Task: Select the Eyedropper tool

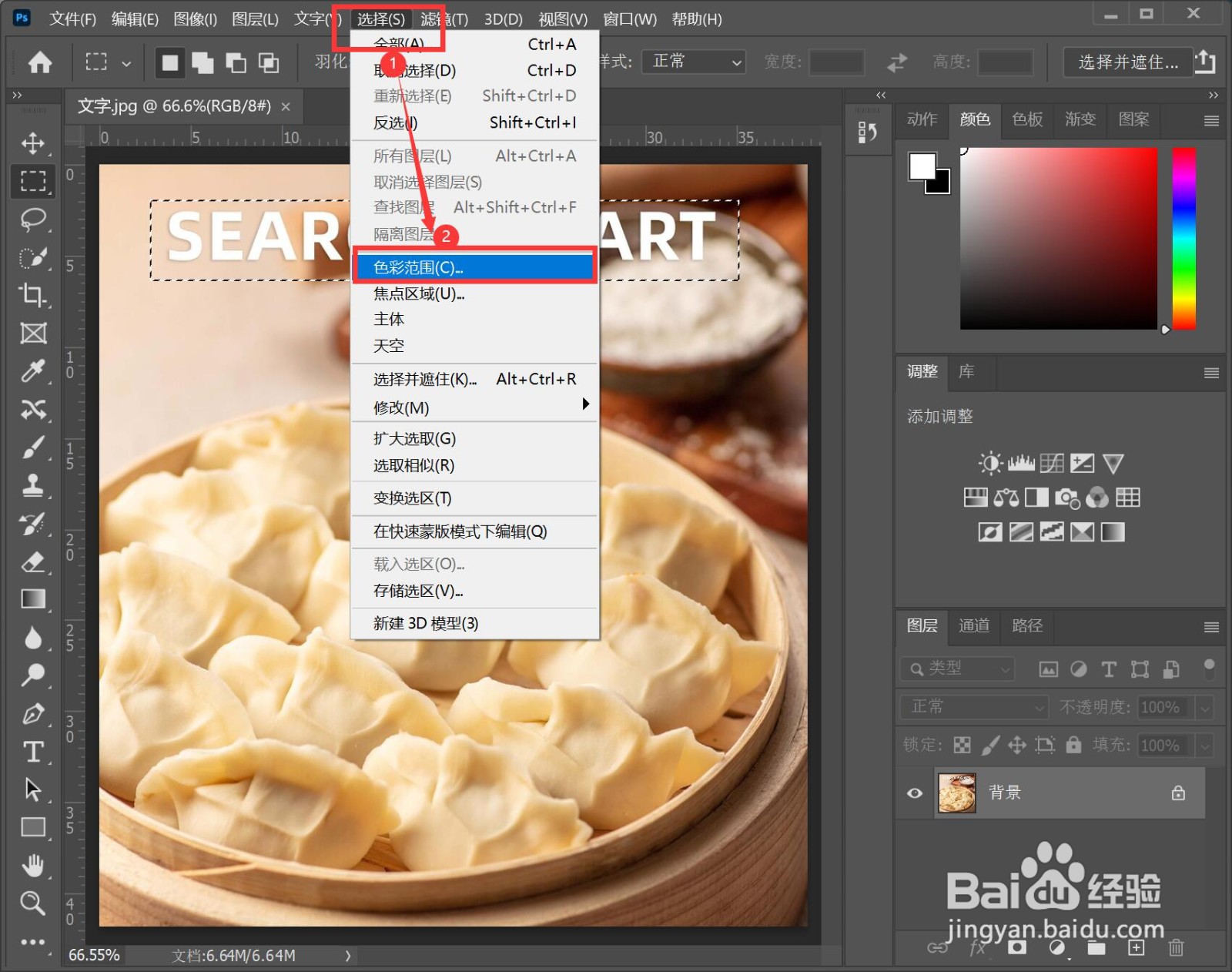Action: coord(32,371)
